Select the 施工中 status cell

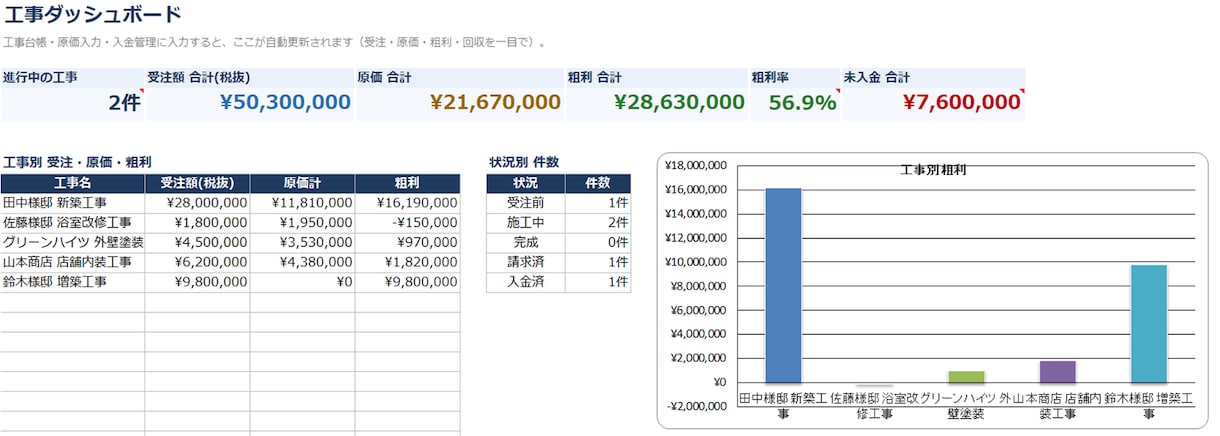[x=526, y=222]
